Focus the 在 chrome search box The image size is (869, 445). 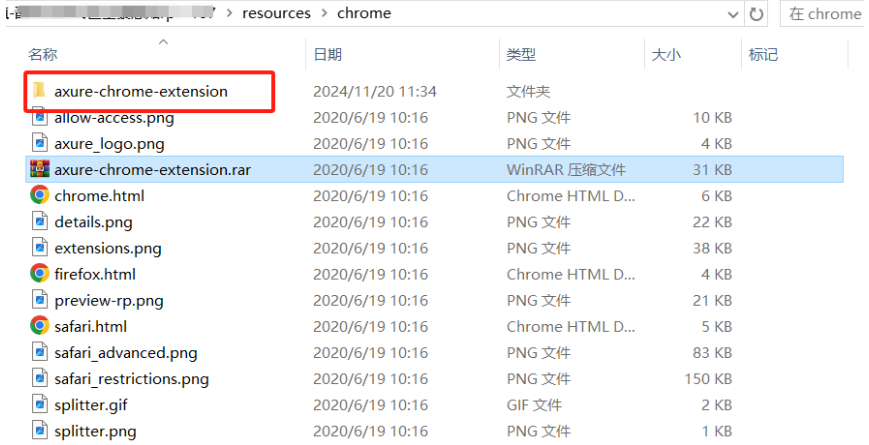pos(824,14)
